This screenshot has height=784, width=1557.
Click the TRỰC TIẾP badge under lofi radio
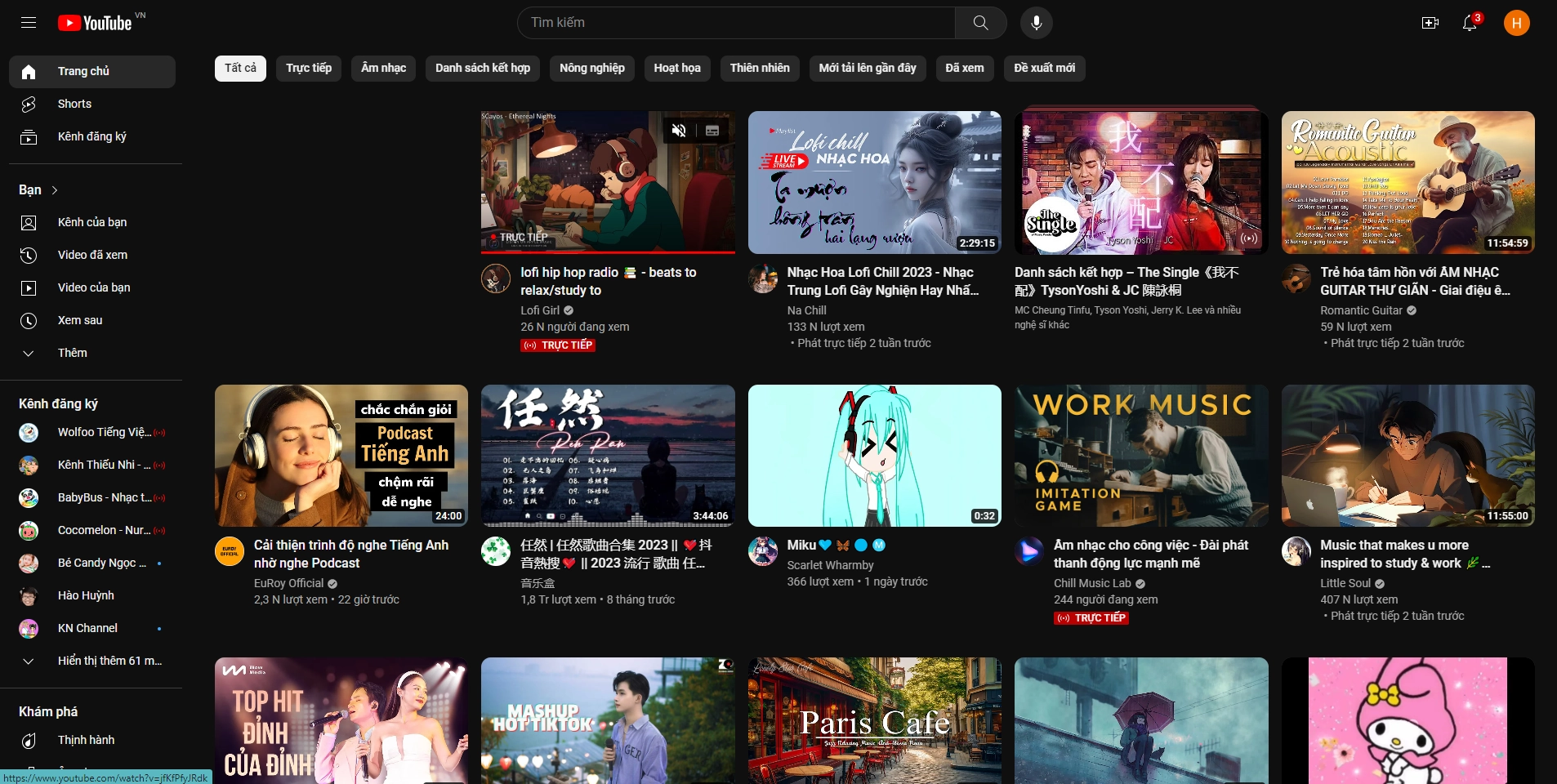click(x=558, y=345)
